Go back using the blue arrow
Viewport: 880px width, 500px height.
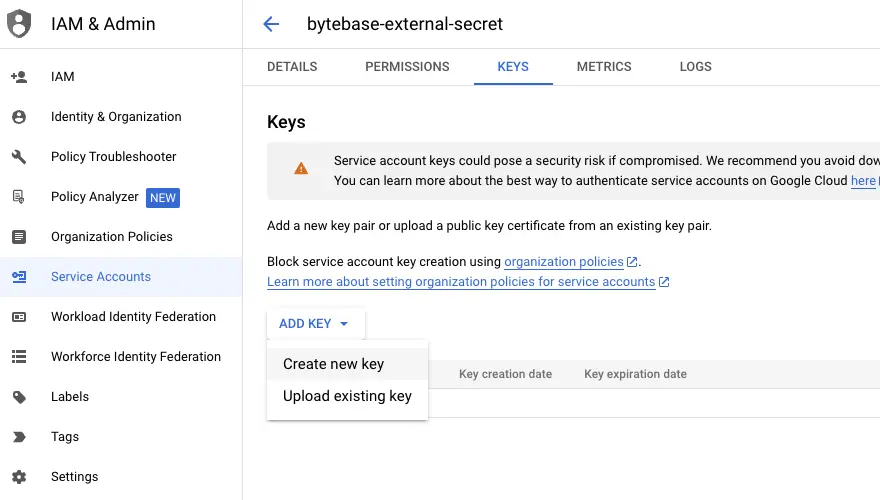click(x=271, y=24)
